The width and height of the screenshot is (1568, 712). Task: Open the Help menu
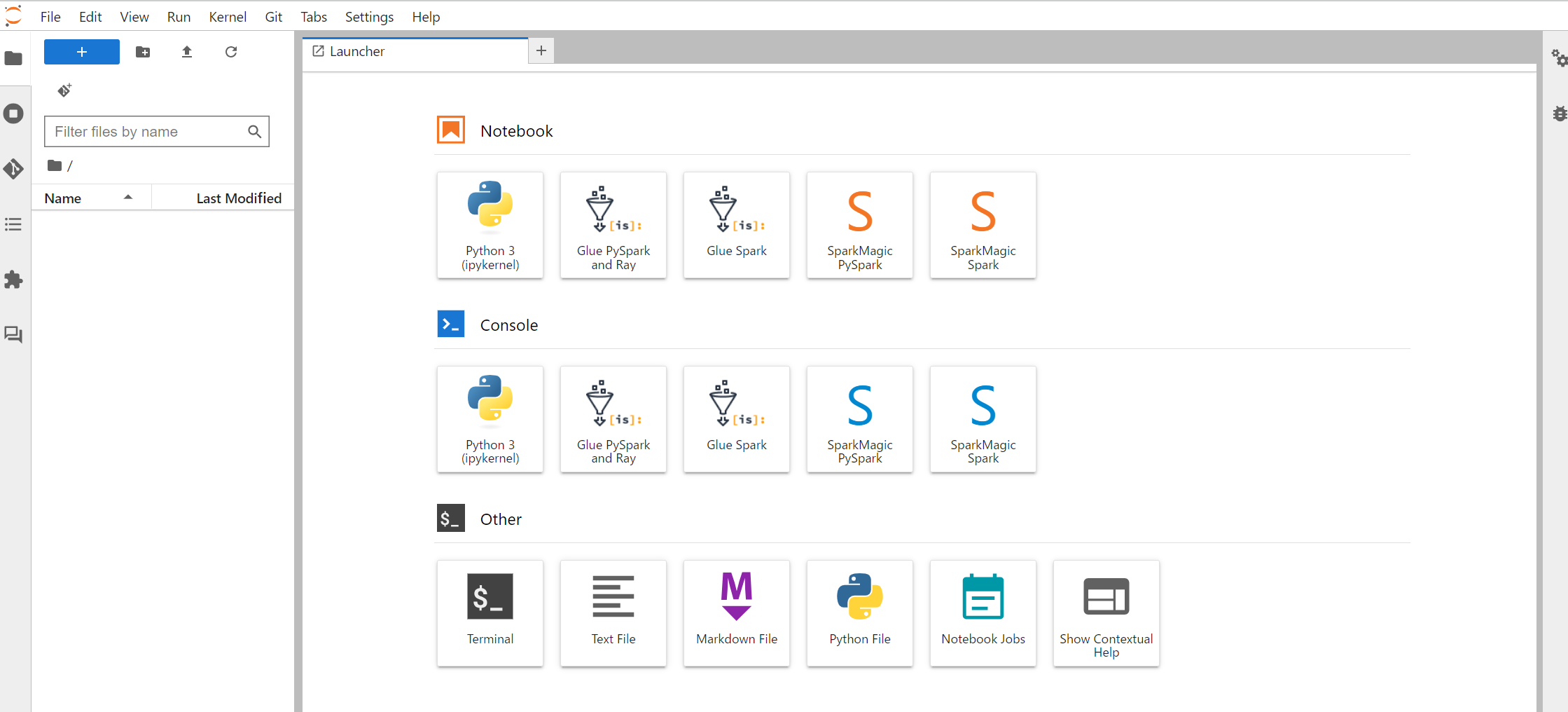tap(426, 17)
